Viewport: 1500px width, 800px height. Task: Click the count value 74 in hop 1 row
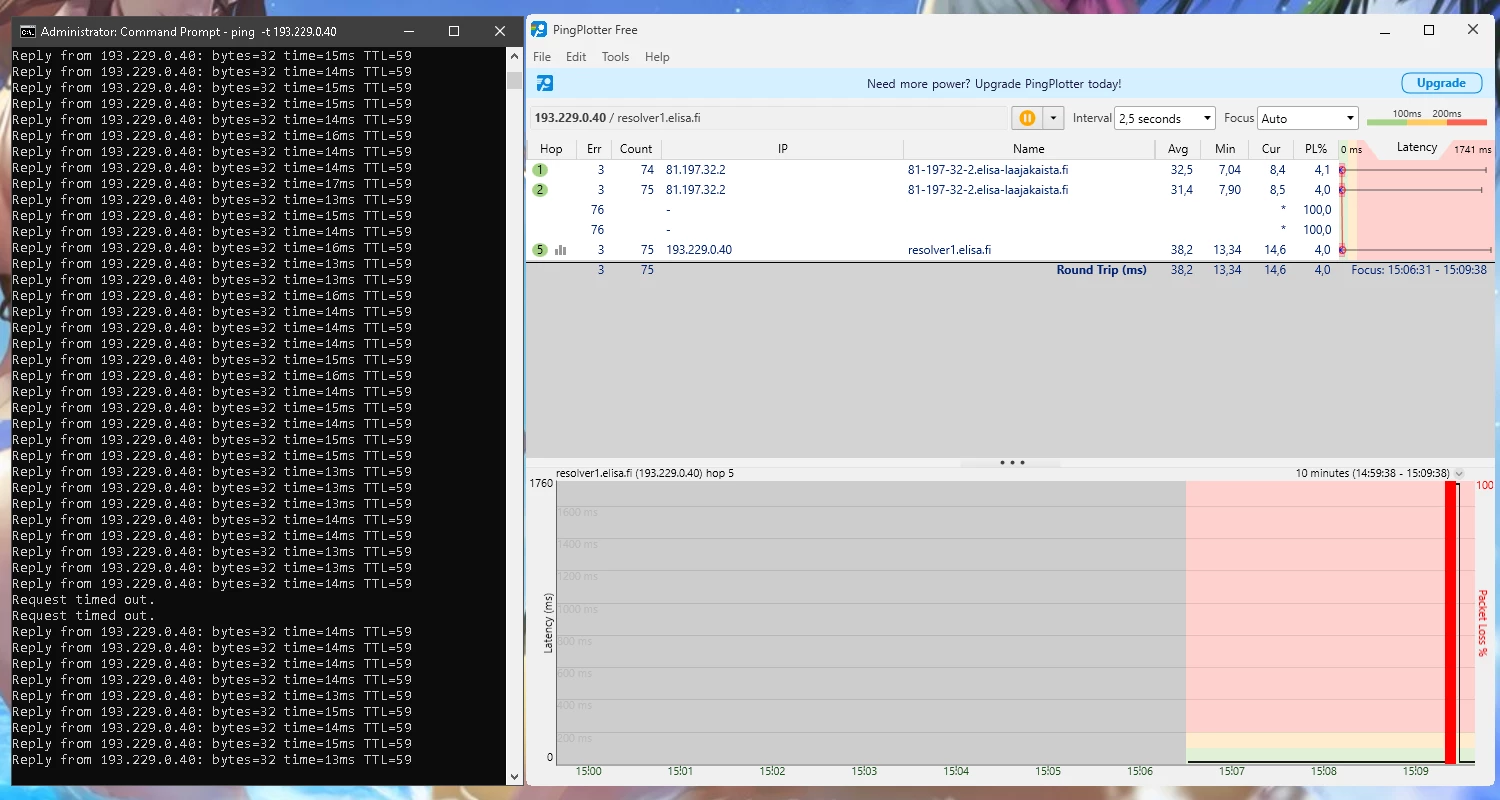647,170
